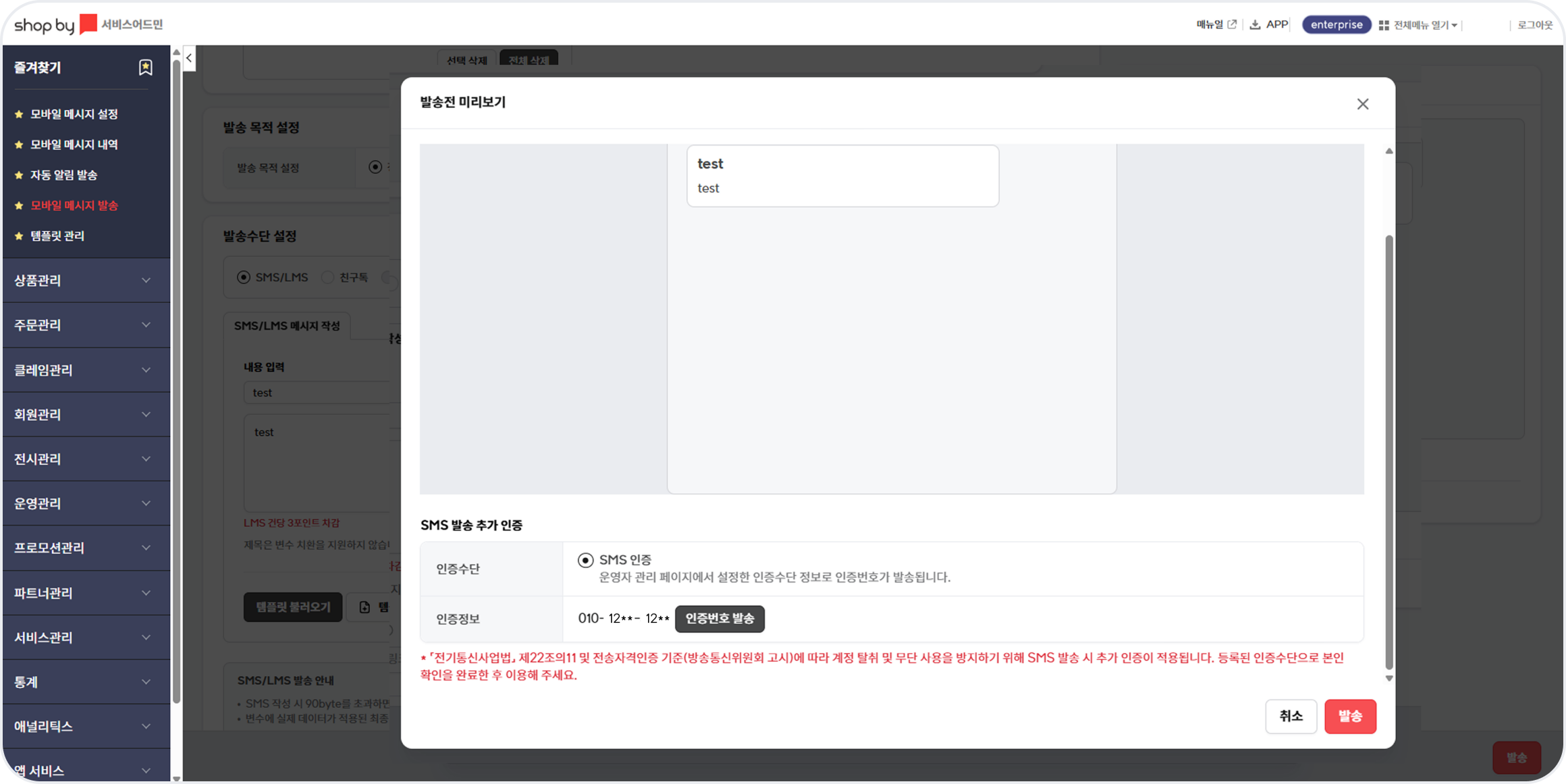Click 취소 button in dialog
The width and height of the screenshot is (1566, 784).
tap(1291, 717)
